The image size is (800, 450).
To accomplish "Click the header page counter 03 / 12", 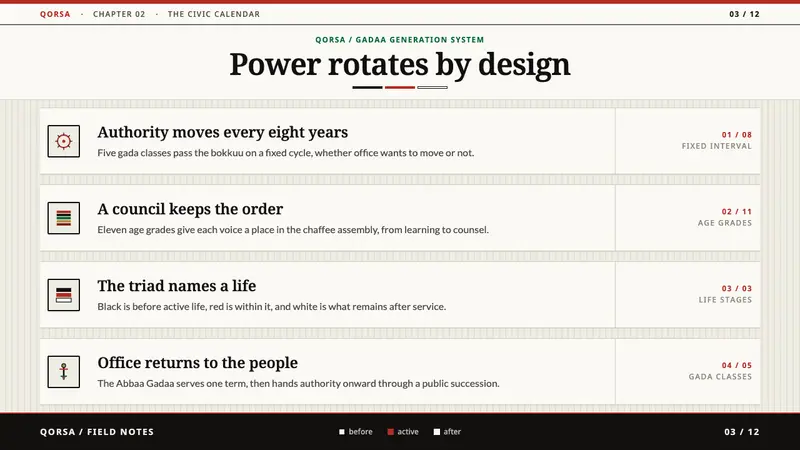I will pyautogui.click(x=744, y=14).
